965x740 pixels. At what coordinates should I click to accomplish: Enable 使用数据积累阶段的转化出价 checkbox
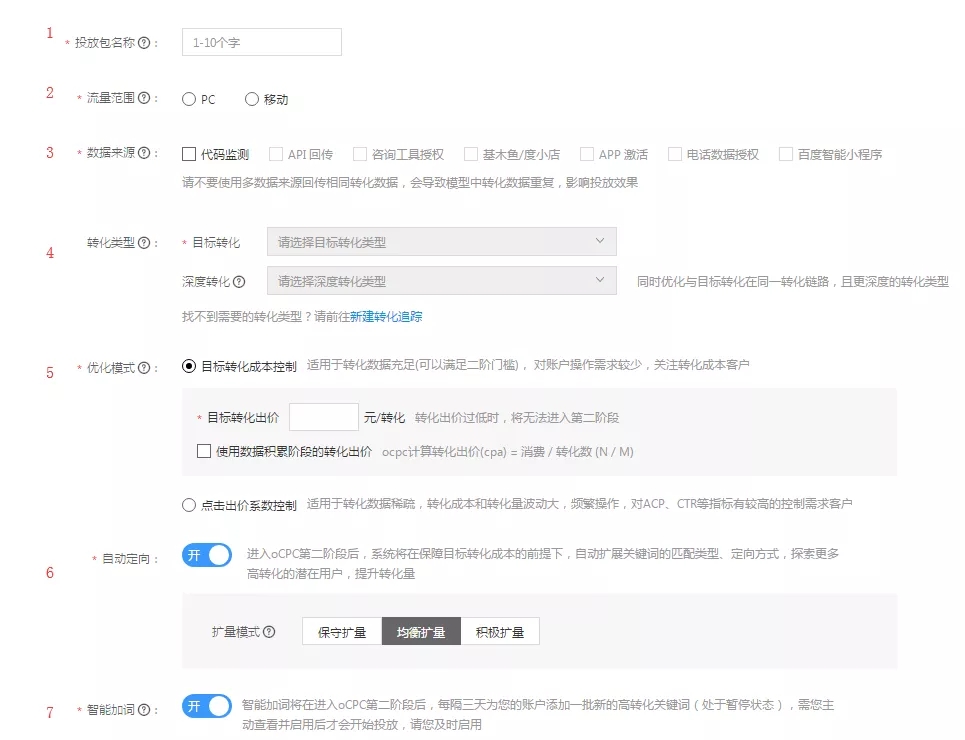(x=204, y=451)
